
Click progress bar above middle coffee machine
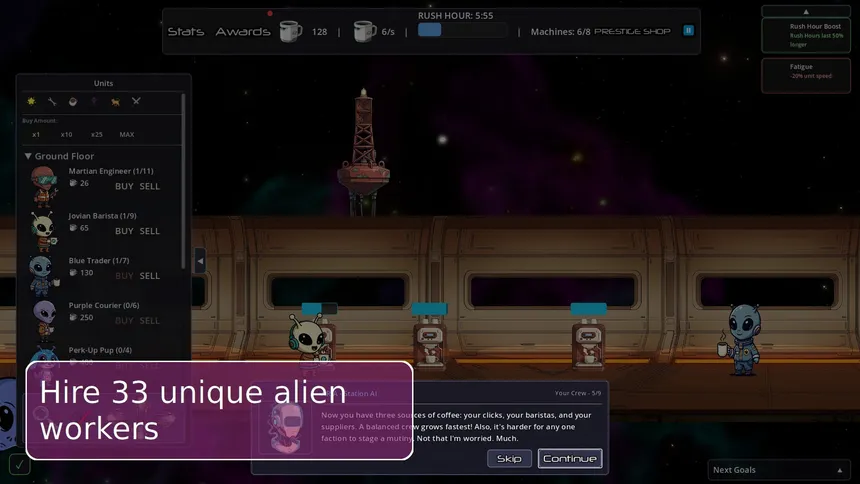click(x=429, y=309)
